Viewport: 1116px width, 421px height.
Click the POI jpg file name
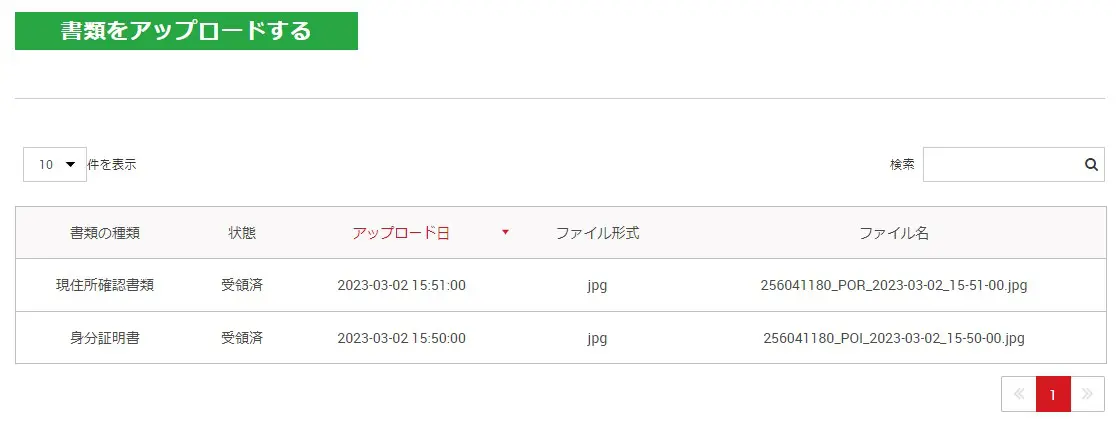[894, 338]
